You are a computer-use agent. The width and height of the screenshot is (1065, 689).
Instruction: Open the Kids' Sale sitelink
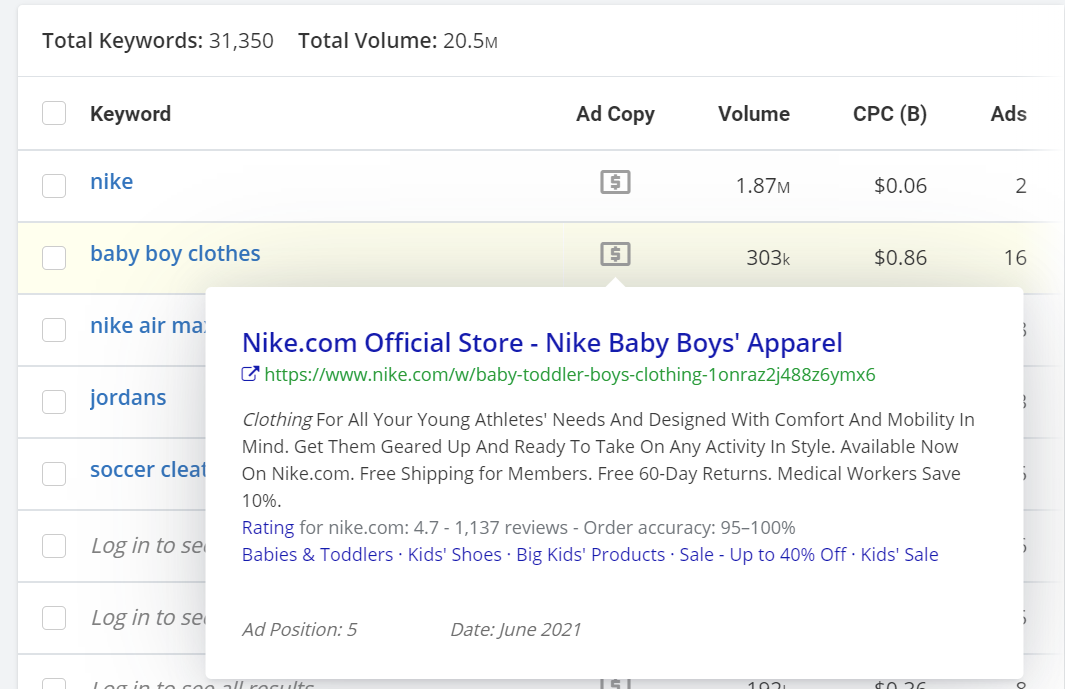tap(899, 554)
